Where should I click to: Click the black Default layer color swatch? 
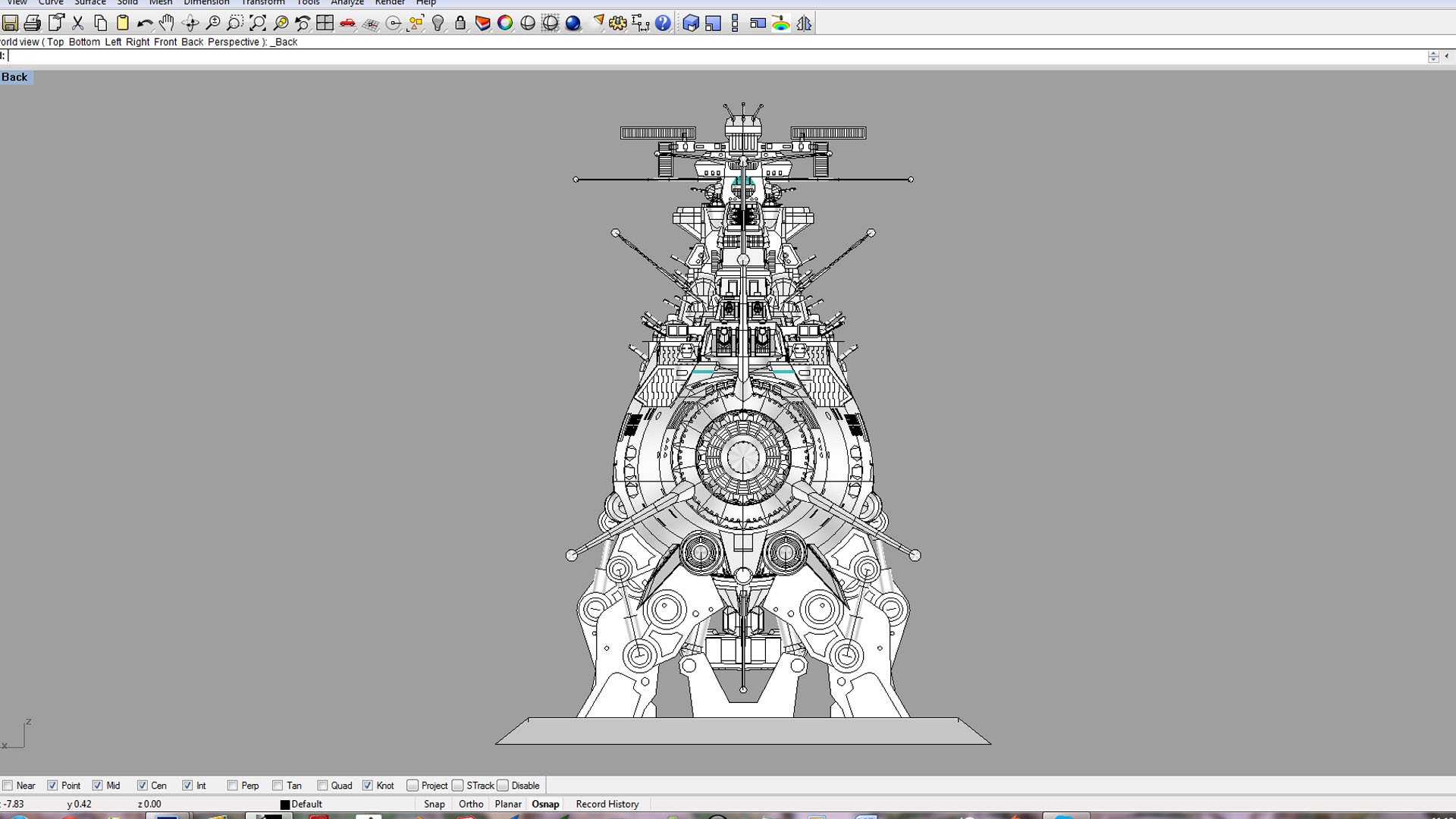point(285,805)
